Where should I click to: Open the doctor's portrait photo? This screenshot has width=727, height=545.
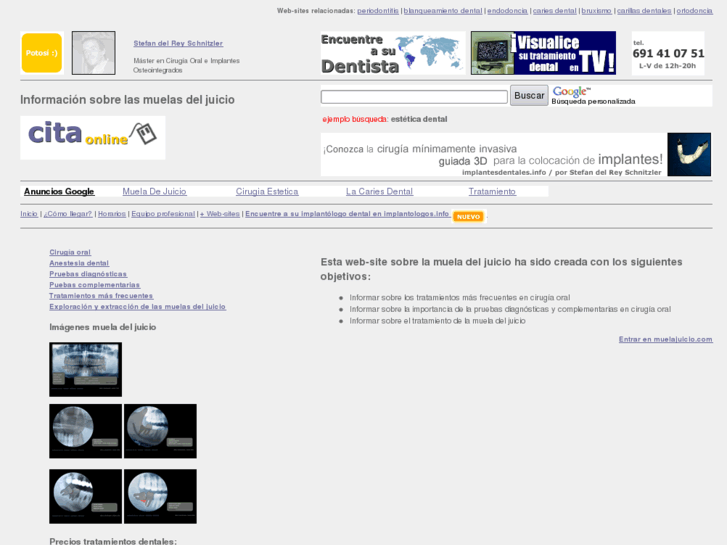94,53
